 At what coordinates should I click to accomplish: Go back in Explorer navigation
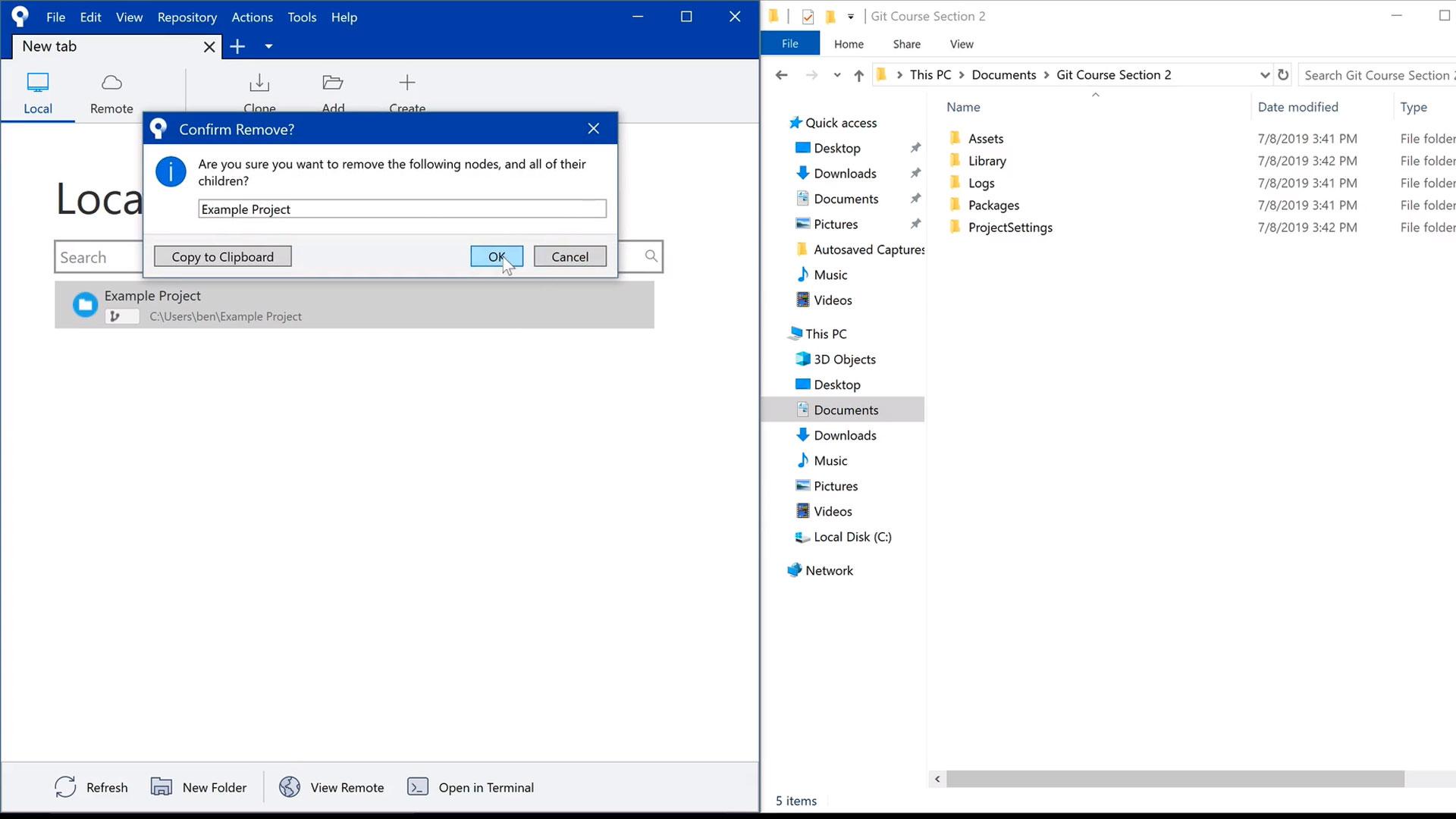pyautogui.click(x=781, y=75)
